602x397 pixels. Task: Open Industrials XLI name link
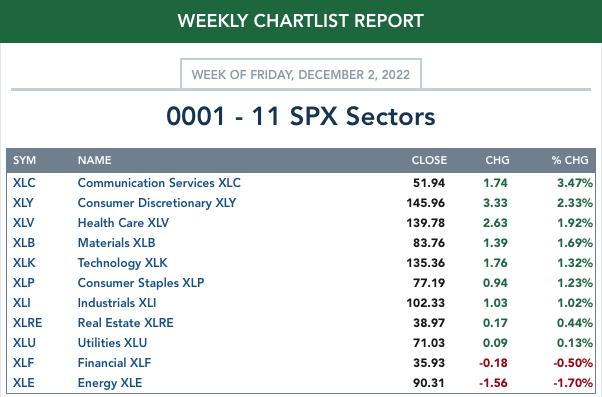pyautogui.click(x=117, y=303)
